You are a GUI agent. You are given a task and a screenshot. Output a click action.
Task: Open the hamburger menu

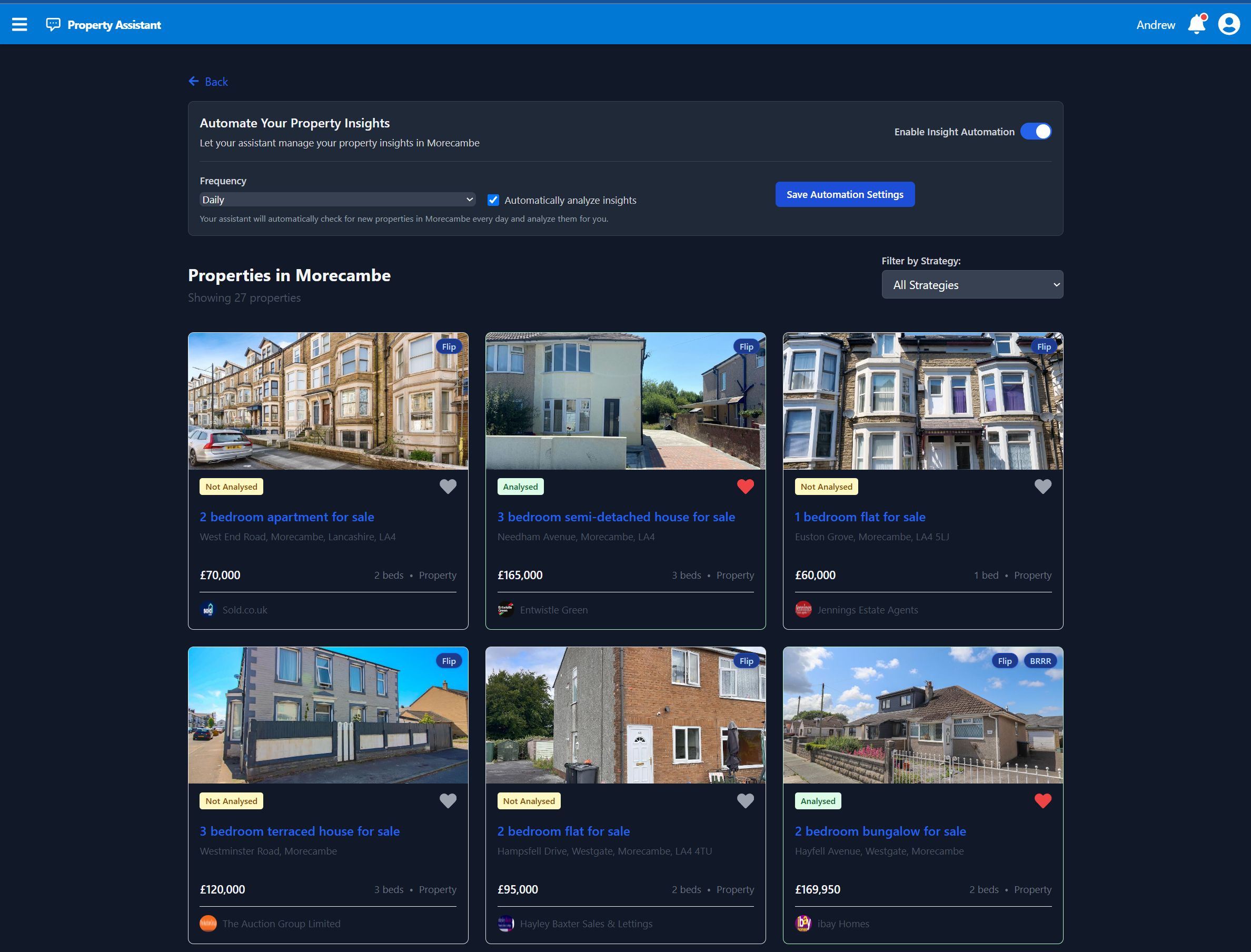19,24
